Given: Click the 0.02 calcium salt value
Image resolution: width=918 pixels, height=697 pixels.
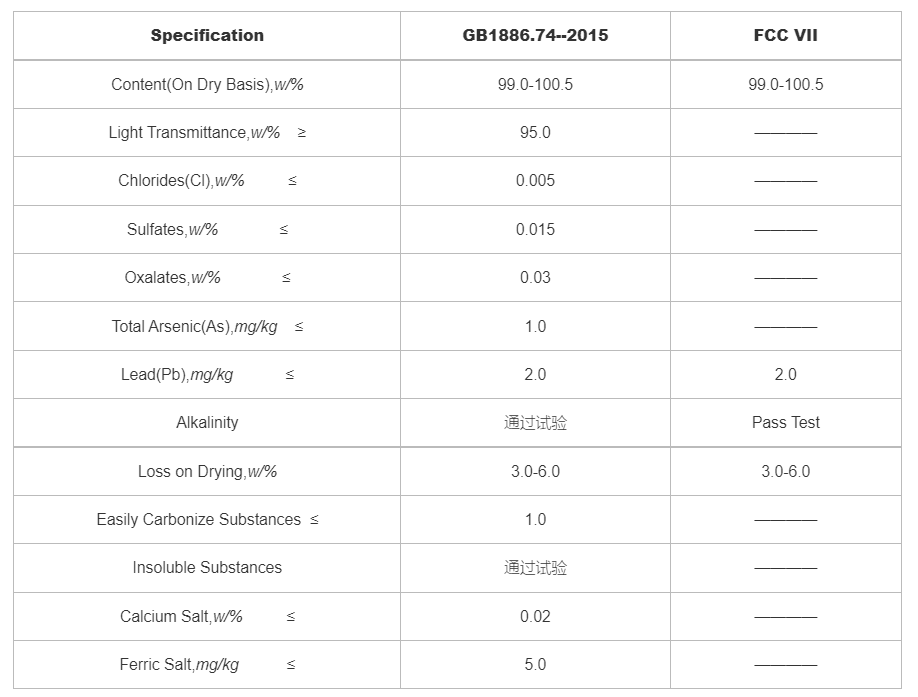Looking at the screenshot, I should click(x=535, y=616).
